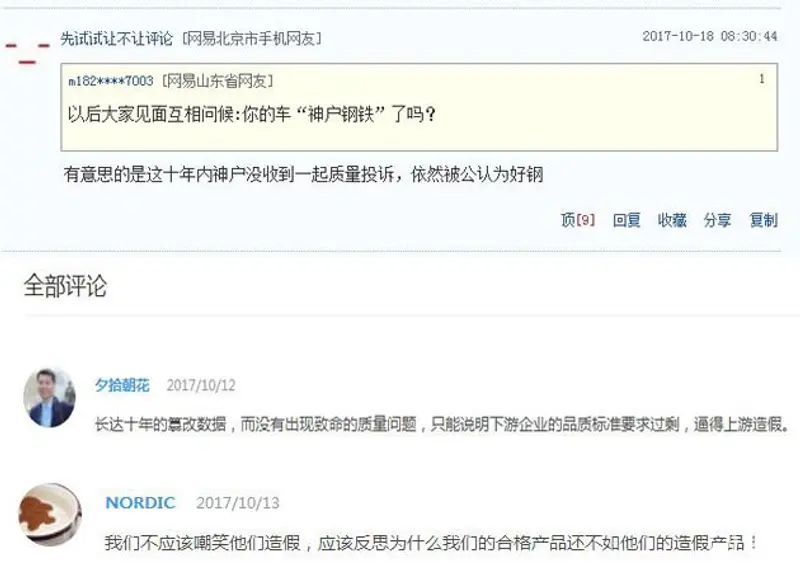This screenshot has width=800, height=568.
Task: Click quoted username m182****7003
Action: [111, 81]
